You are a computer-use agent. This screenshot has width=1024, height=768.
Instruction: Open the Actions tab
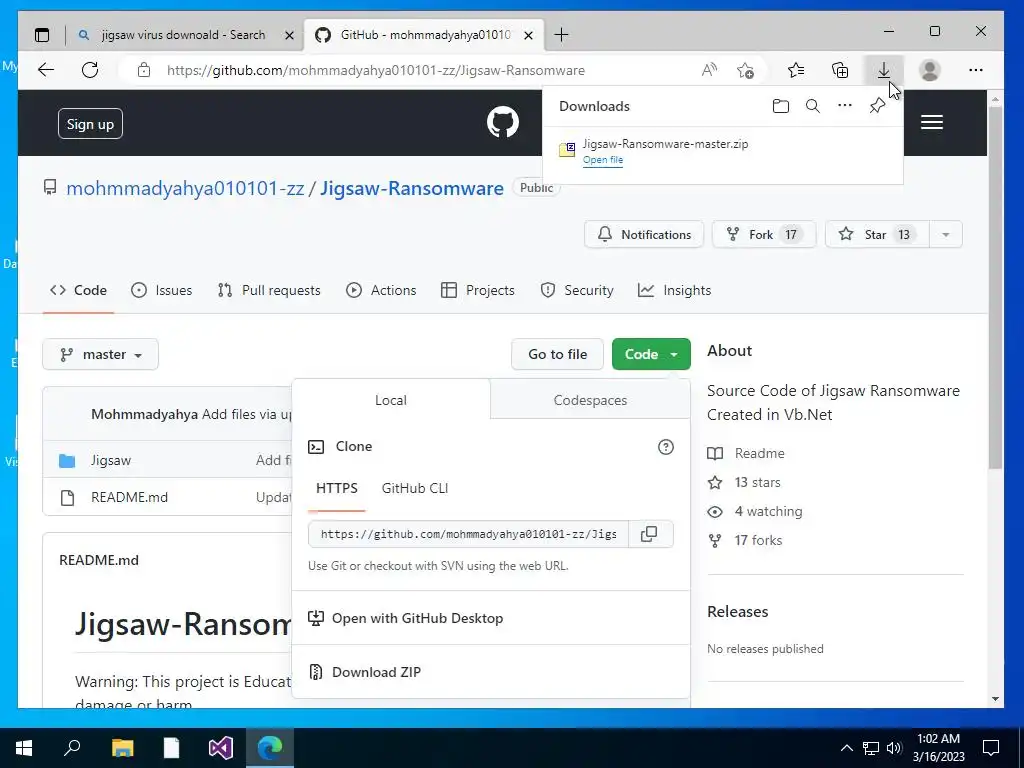click(x=381, y=291)
